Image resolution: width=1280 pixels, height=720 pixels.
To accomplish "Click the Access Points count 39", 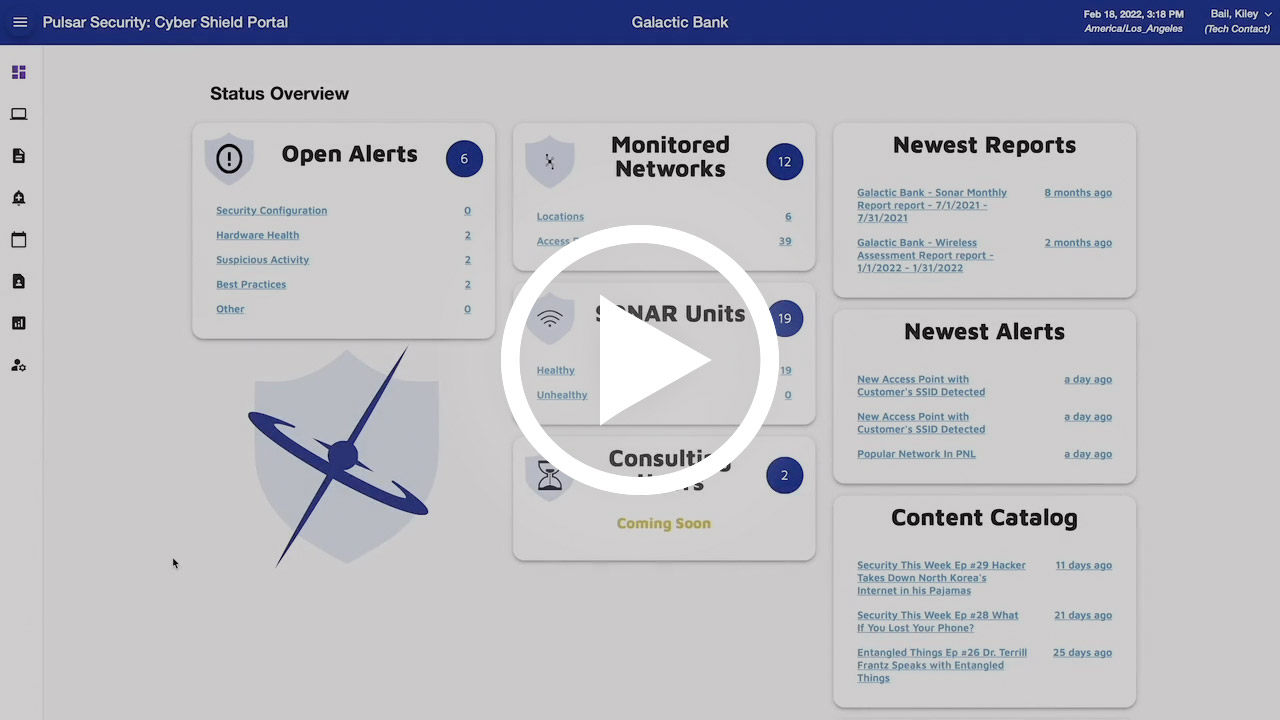I will (785, 241).
